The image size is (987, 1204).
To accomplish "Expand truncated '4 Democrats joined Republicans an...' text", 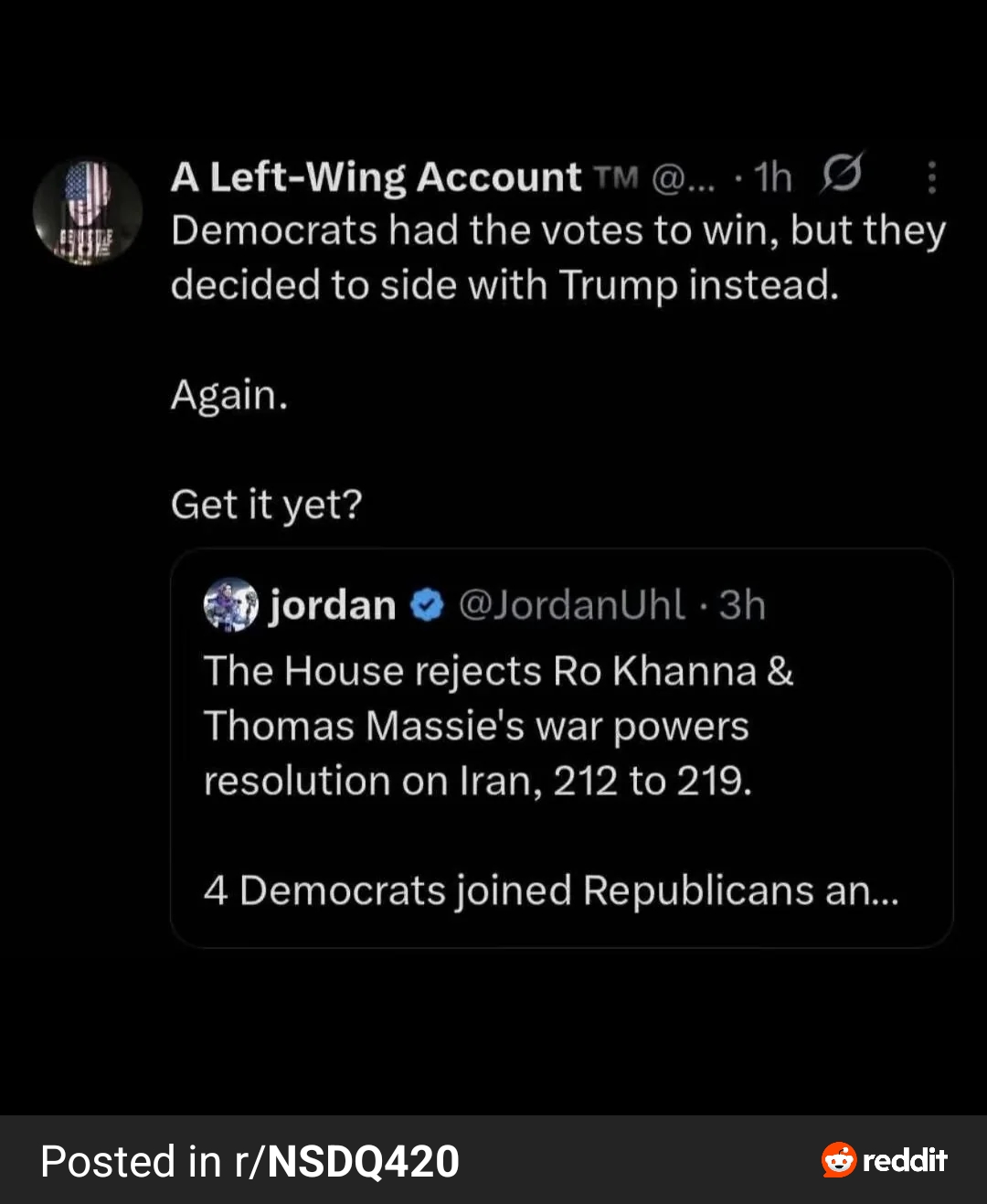I will pyautogui.click(x=551, y=890).
